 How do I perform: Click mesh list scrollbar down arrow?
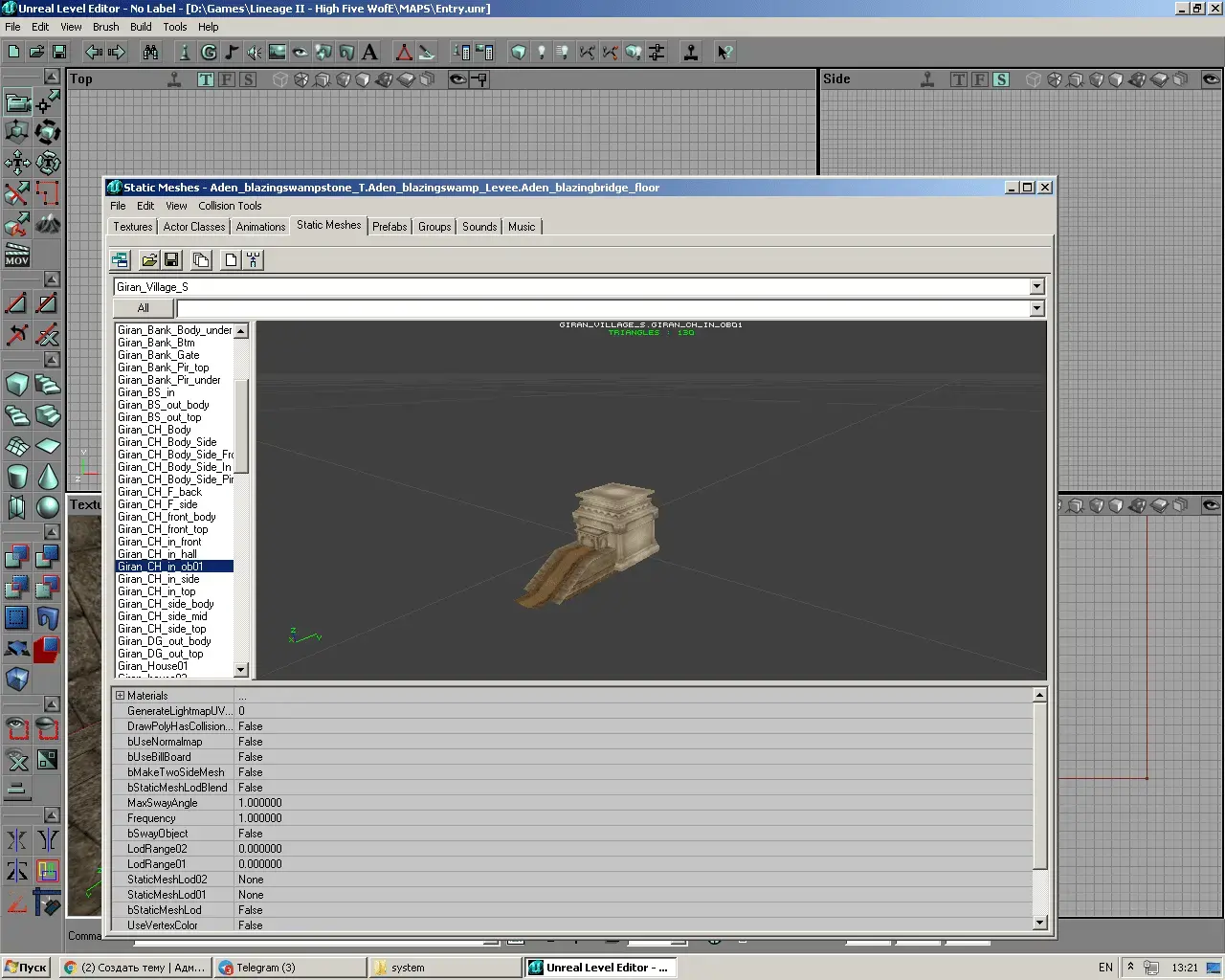[x=241, y=670]
